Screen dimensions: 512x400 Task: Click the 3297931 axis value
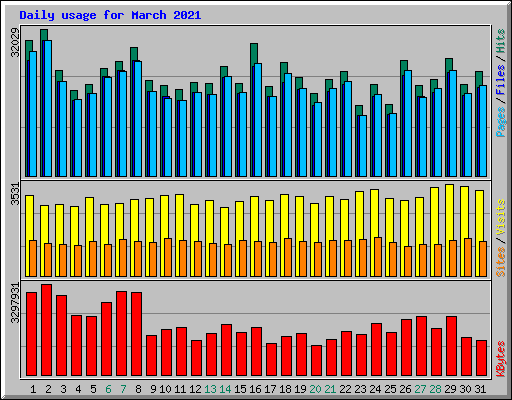15,303
